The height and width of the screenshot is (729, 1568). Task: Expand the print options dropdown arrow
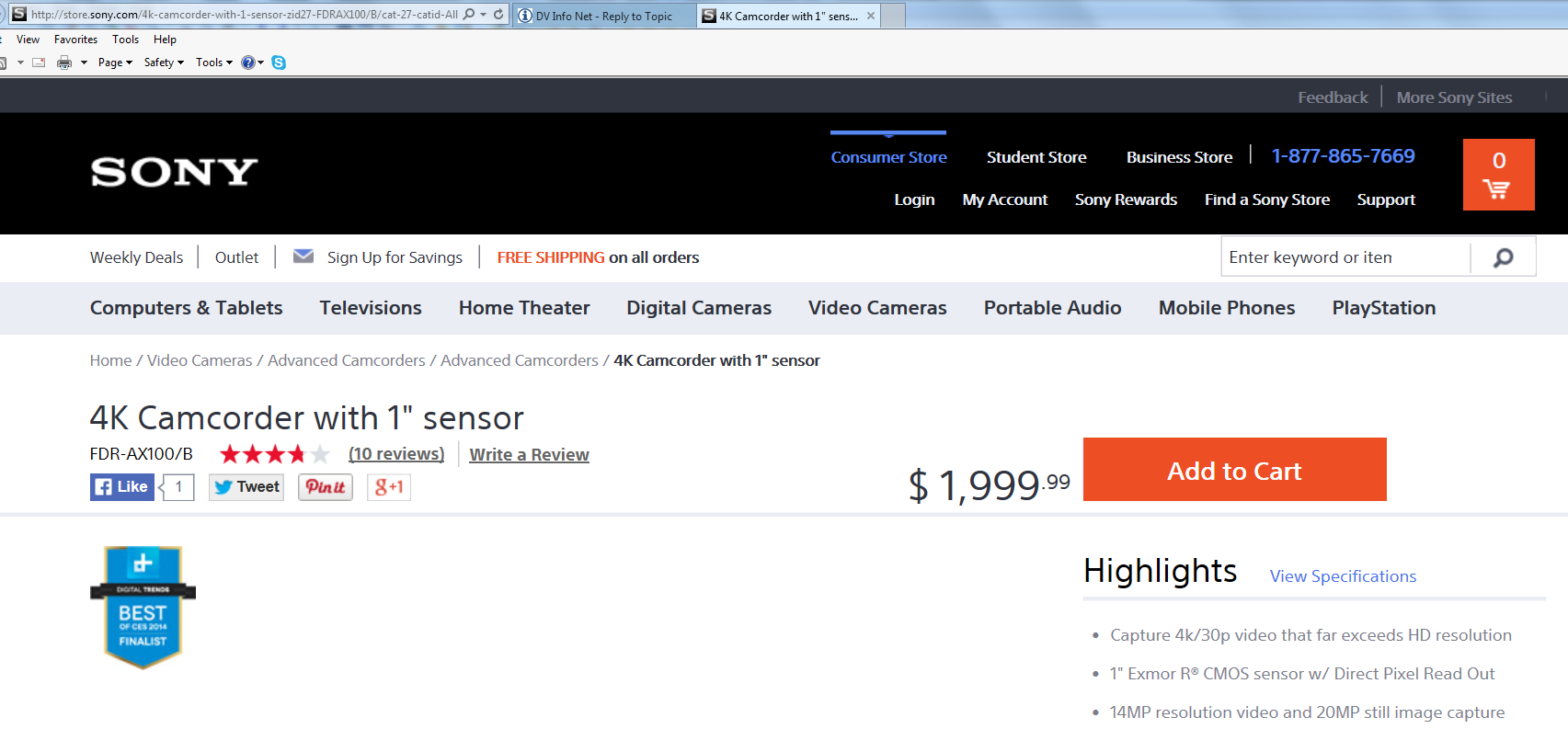(x=84, y=63)
